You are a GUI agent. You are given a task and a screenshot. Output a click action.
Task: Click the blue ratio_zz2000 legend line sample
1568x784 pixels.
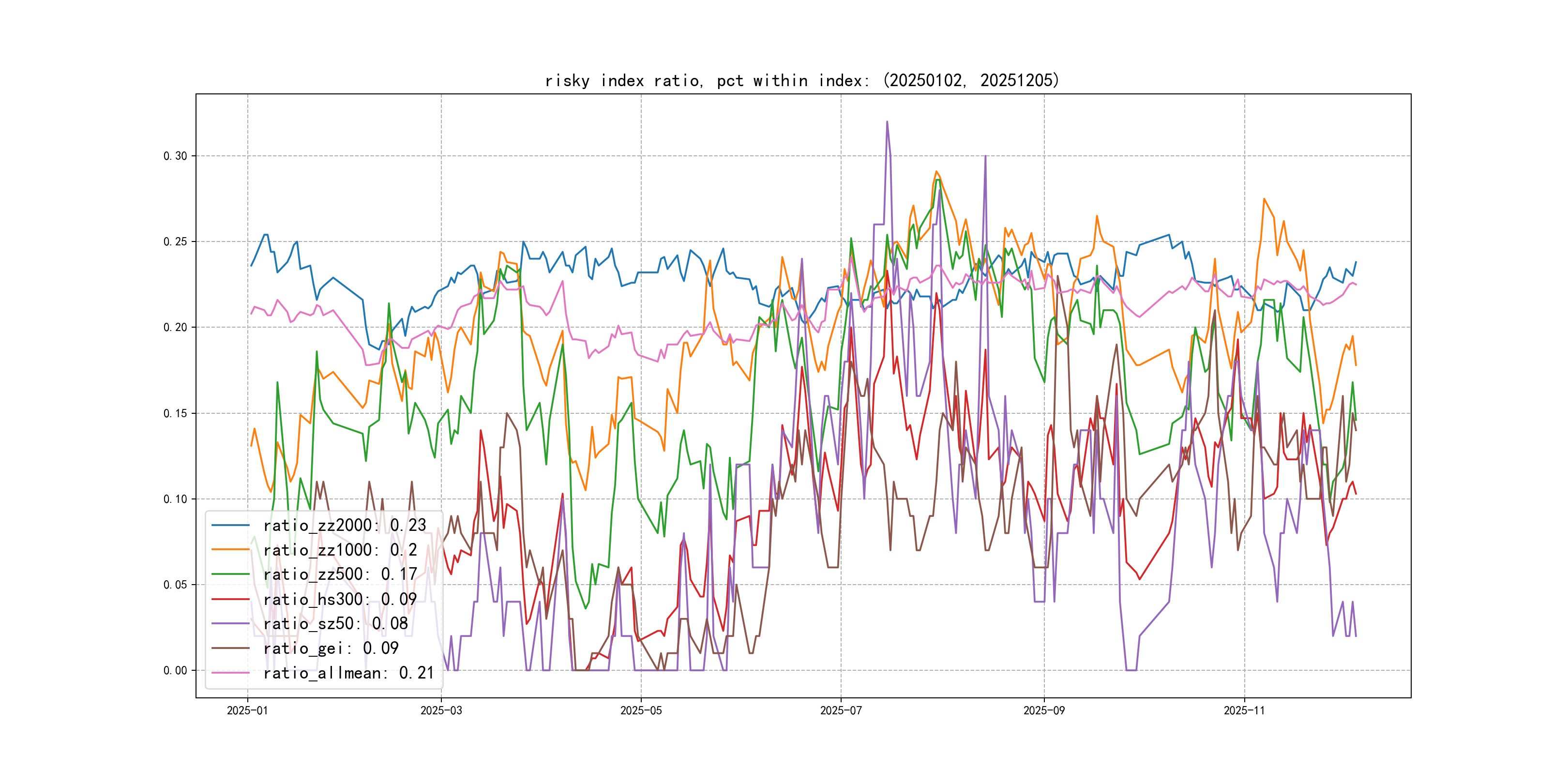(230, 525)
